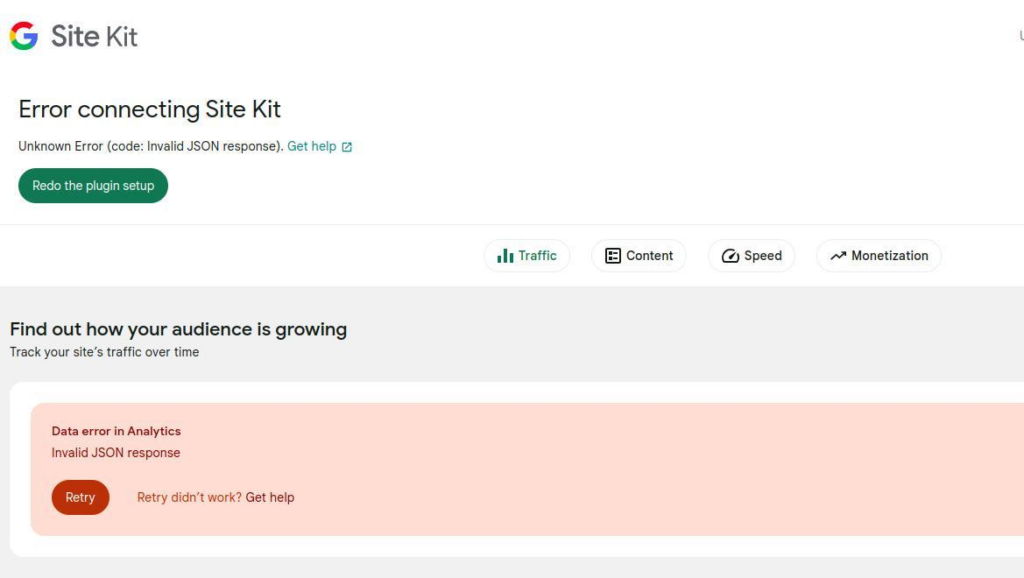The width and height of the screenshot is (1024, 578).
Task: Click the Data error in Analytics label
Action: [116, 431]
